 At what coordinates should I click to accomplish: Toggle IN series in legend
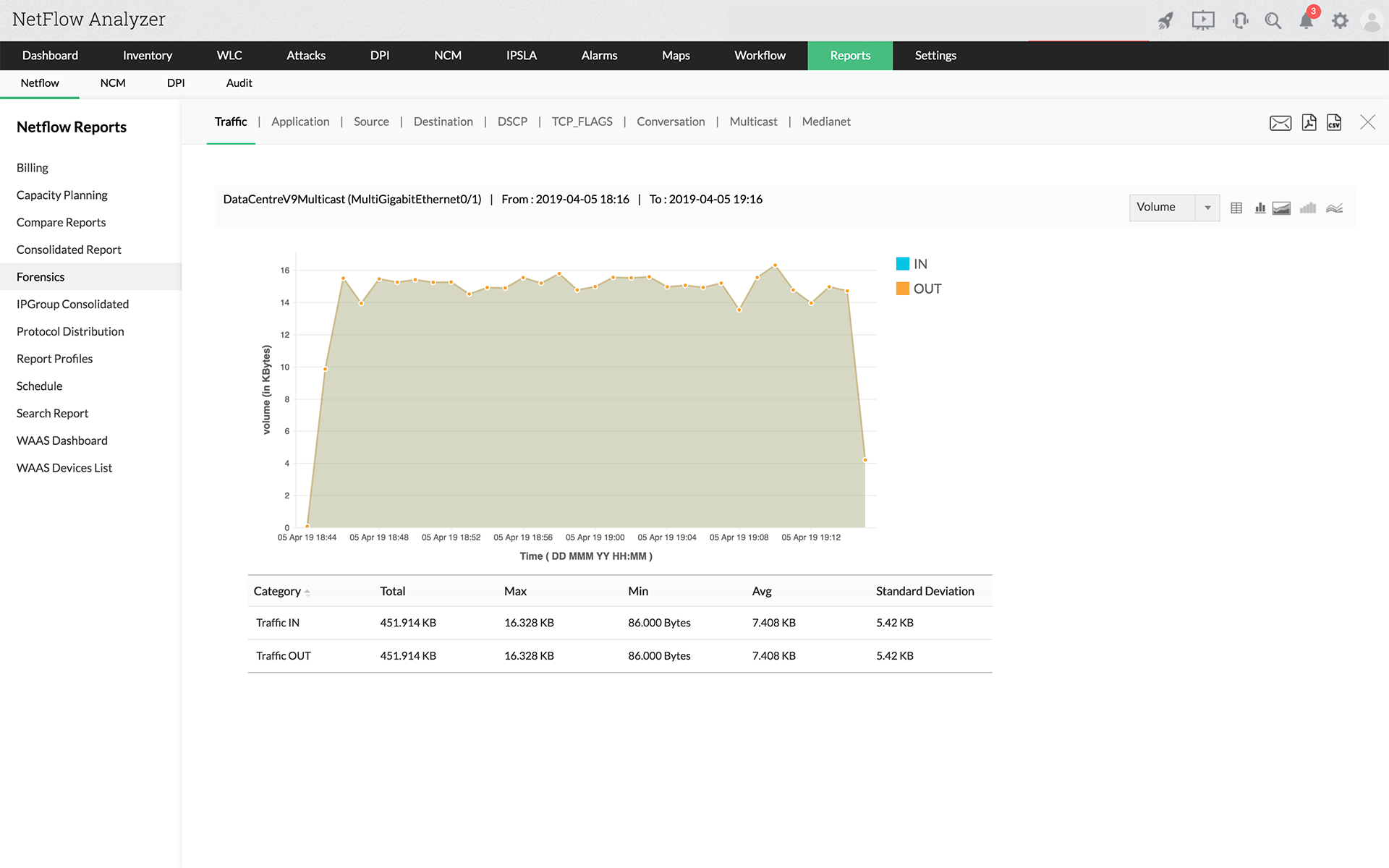pos(912,264)
